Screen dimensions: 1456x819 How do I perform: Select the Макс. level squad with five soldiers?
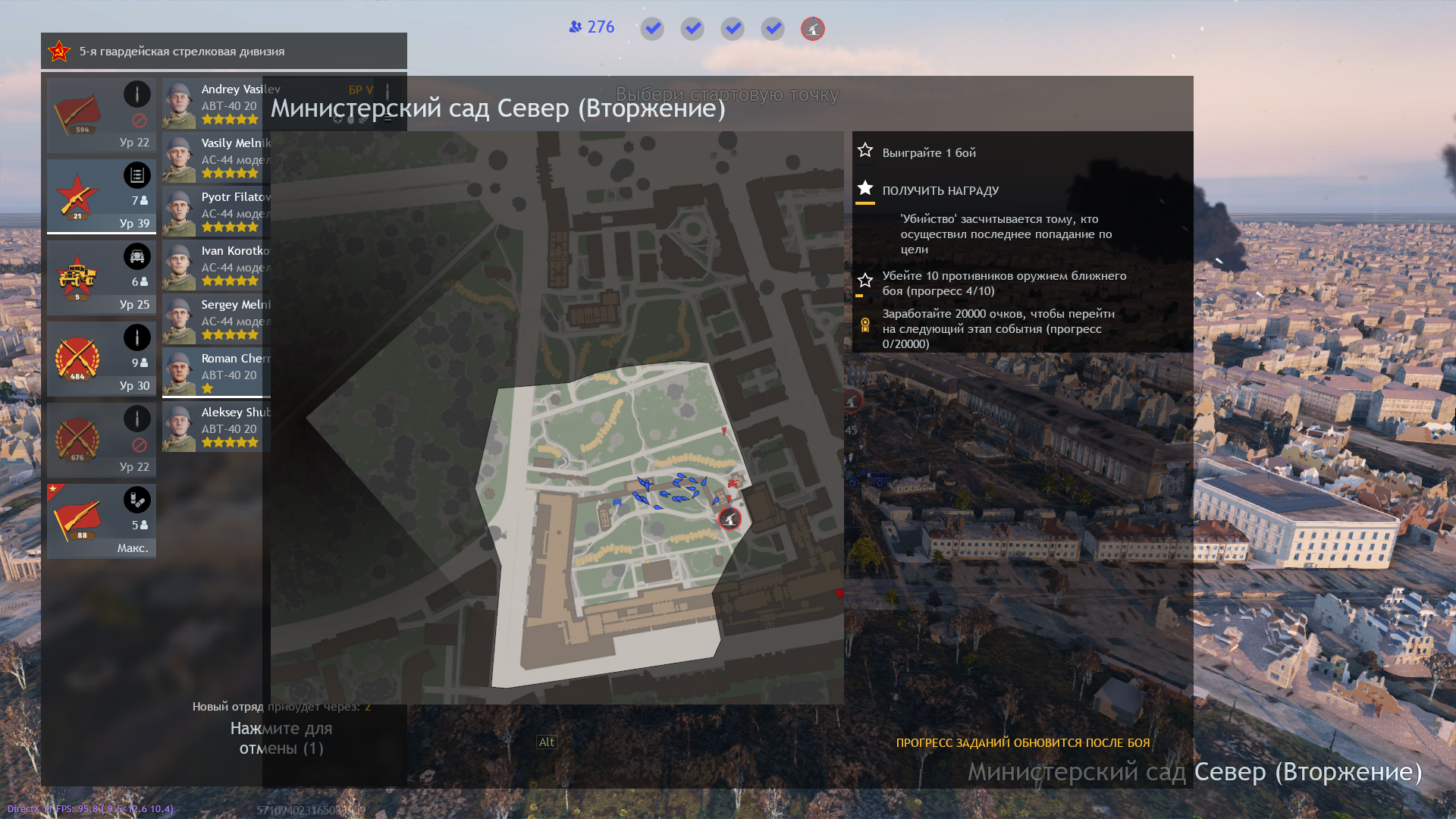[101, 521]
